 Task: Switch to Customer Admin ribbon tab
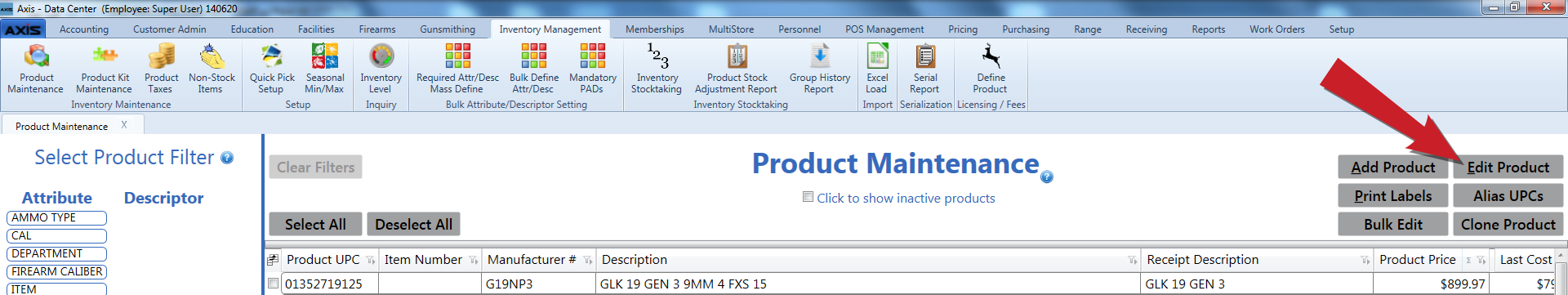coord(170,29)
